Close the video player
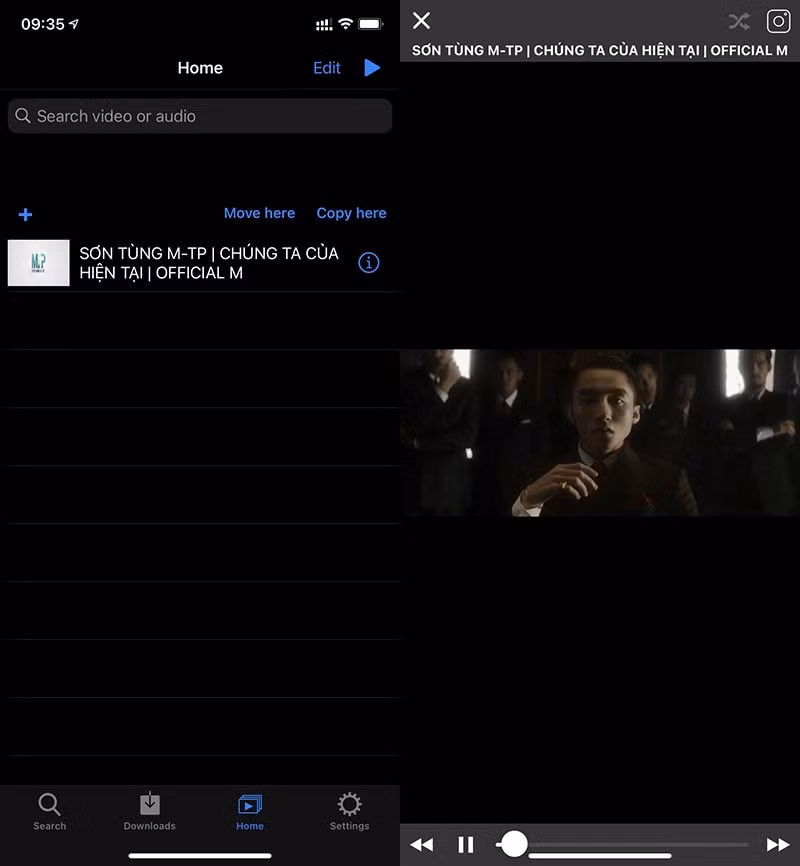Viewport: 800px width, 866px height. pyautogui.click(x=422, y=21)
